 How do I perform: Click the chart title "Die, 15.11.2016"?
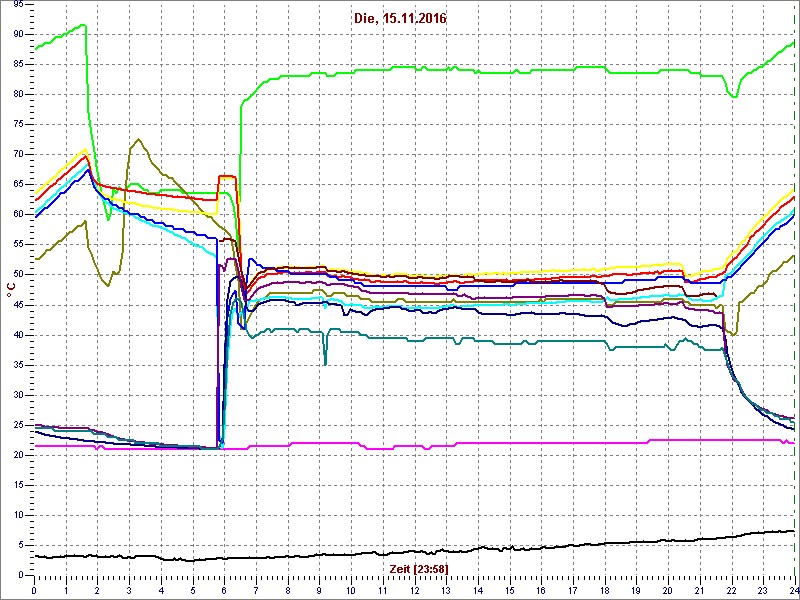click(x=400, y=17)
